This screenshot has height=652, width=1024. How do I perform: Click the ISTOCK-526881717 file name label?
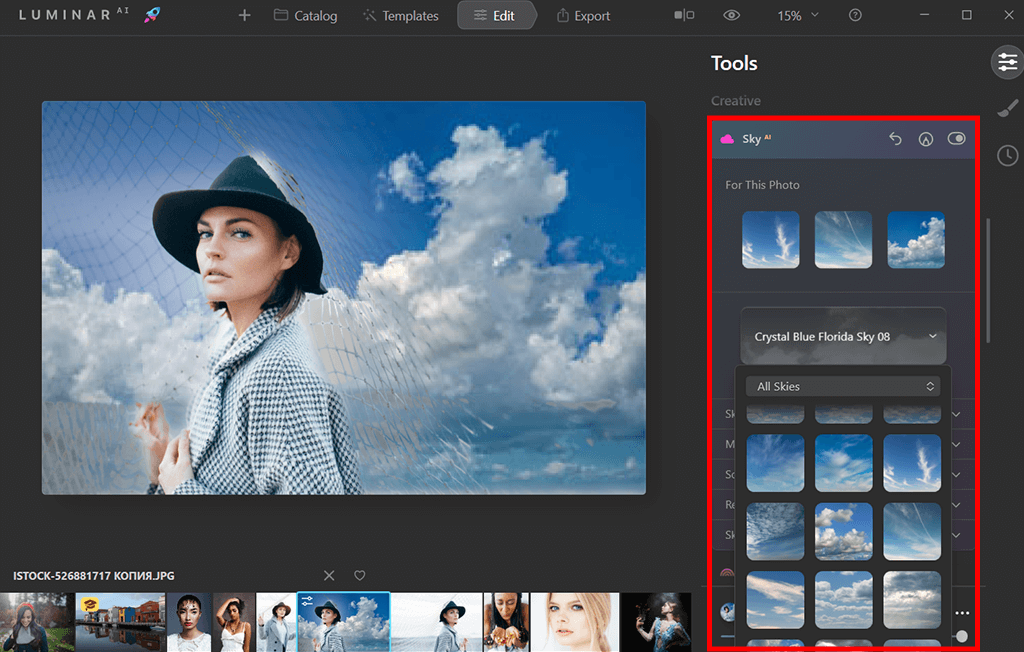93,576
